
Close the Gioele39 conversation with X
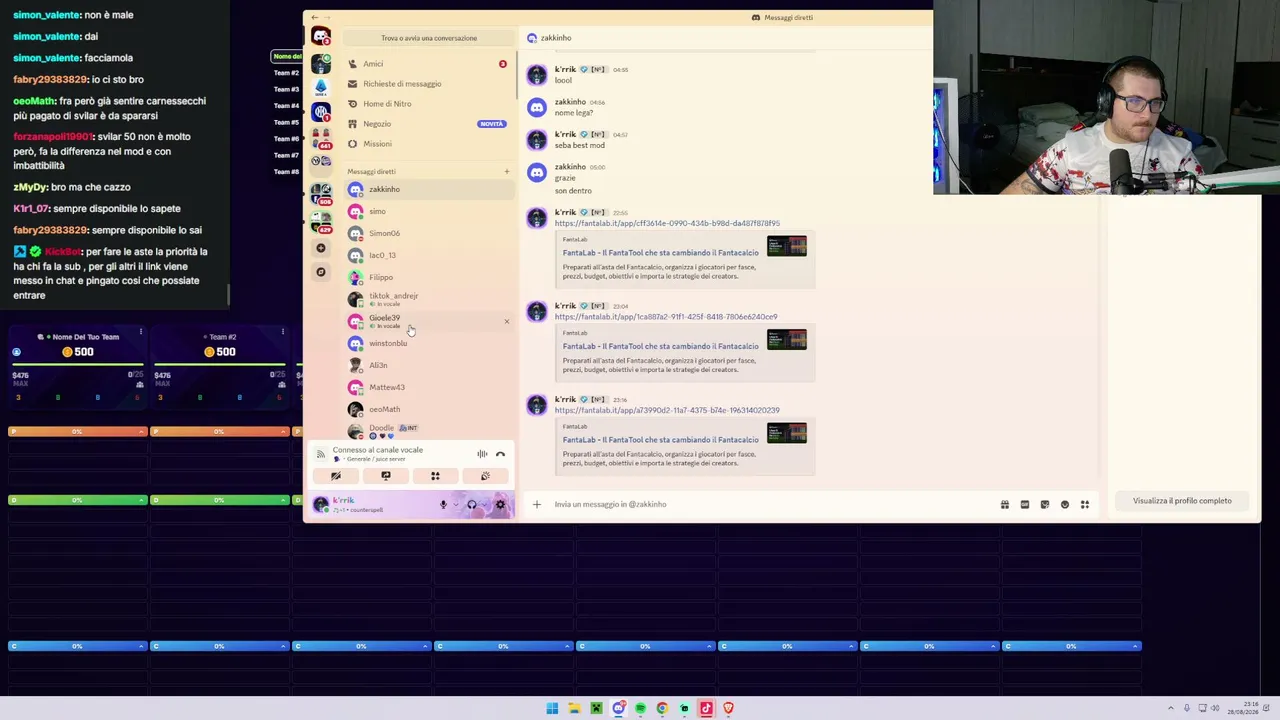(506, 321)
